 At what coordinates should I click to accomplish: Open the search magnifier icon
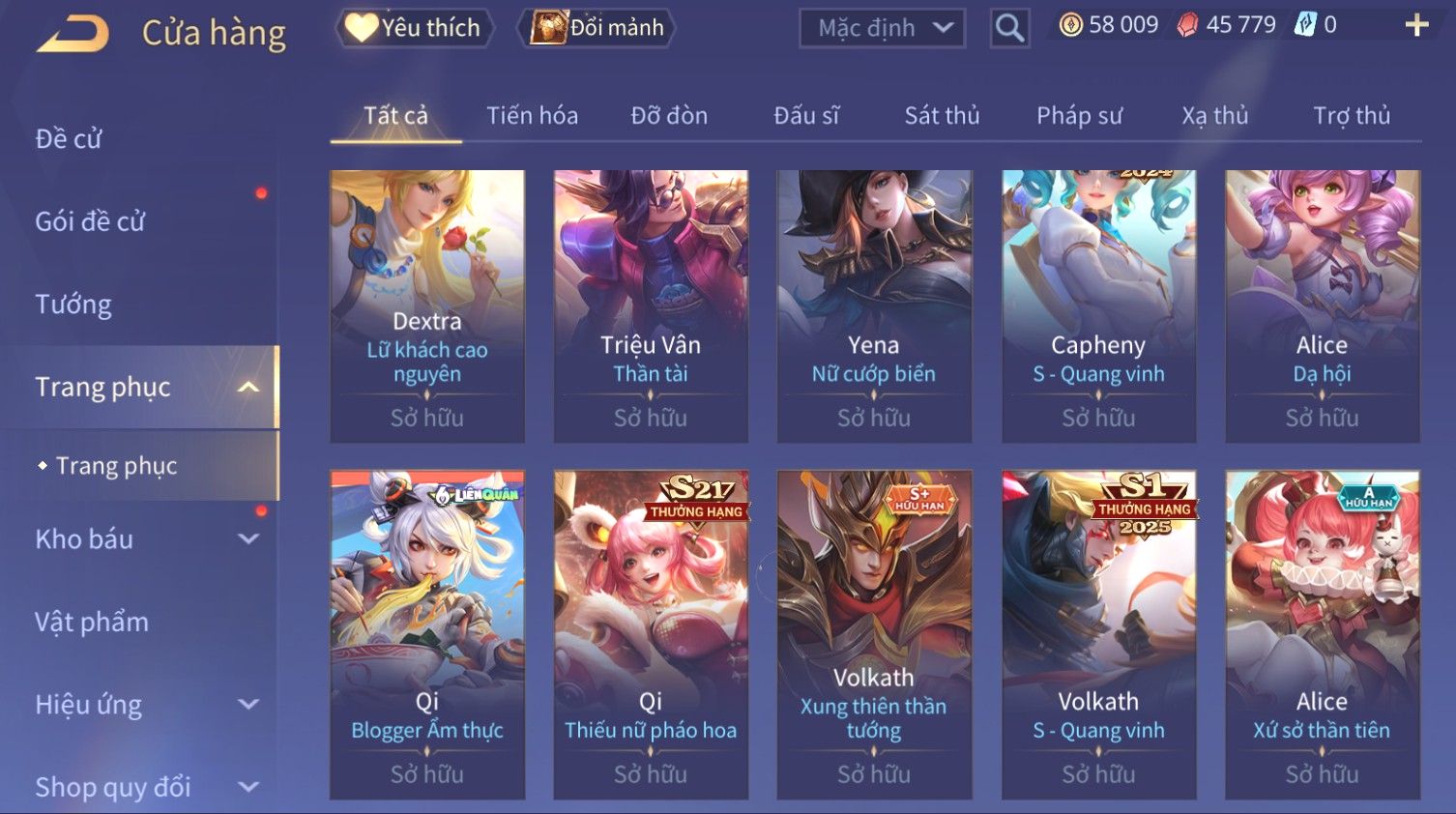click(x=1009, y=28)
